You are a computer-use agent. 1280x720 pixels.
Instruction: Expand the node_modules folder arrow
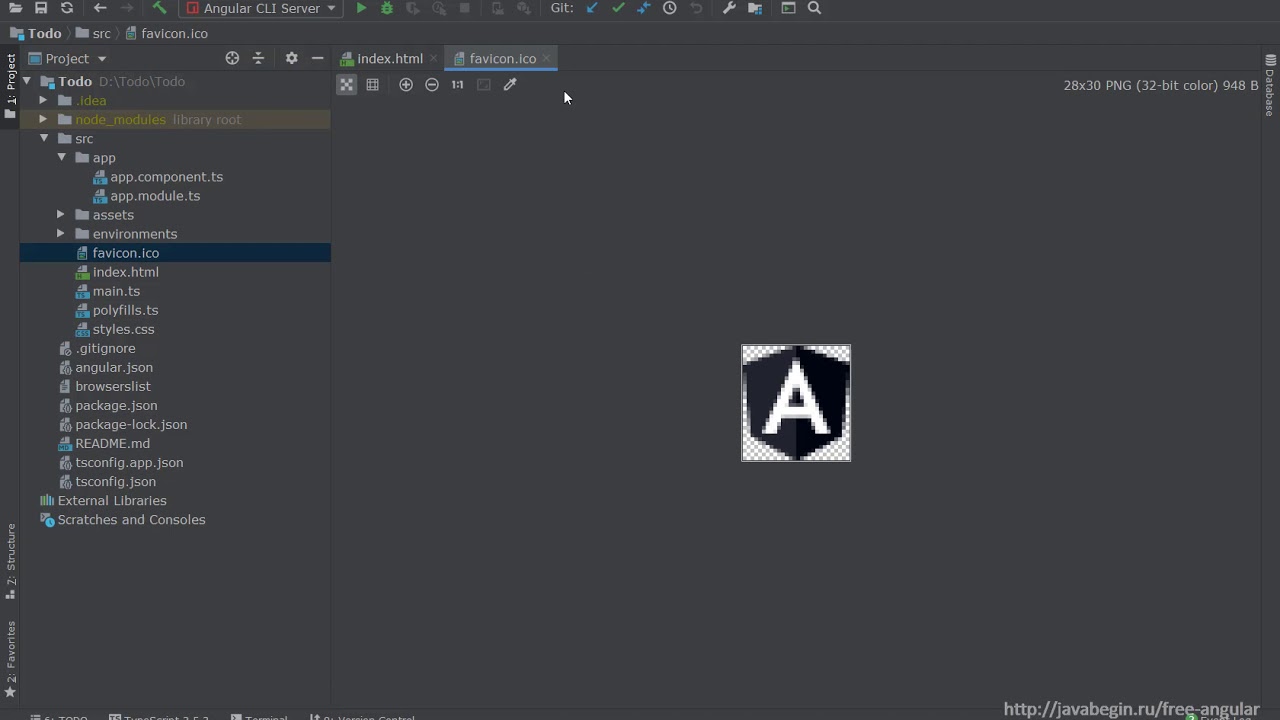pyautogui.click(x=43, y=120)
